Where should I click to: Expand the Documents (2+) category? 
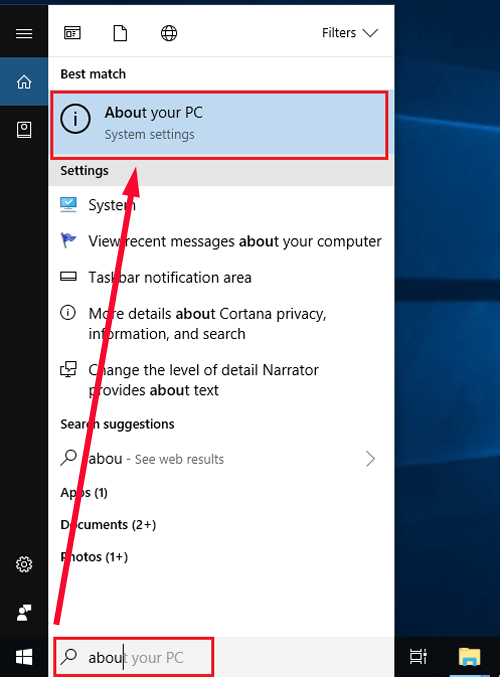pos(108,525)
